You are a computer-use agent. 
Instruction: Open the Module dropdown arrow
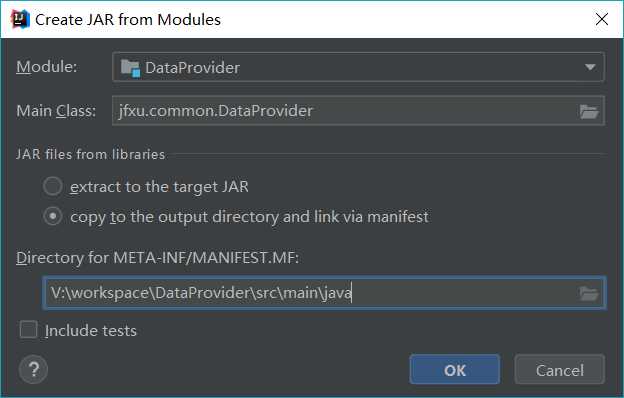pos(590,67)
